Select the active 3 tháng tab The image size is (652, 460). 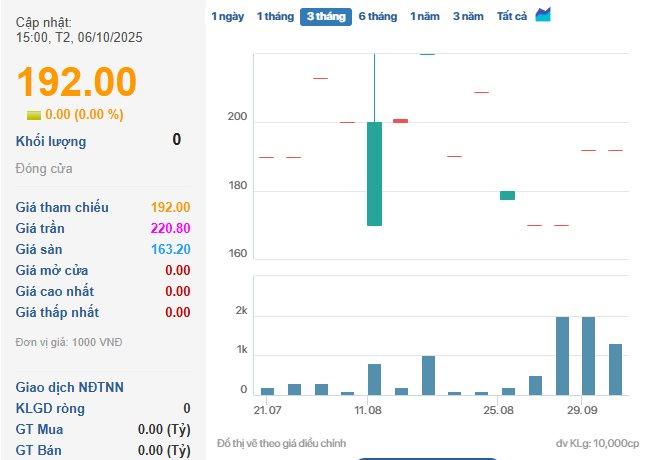click(x=325, y=17)
